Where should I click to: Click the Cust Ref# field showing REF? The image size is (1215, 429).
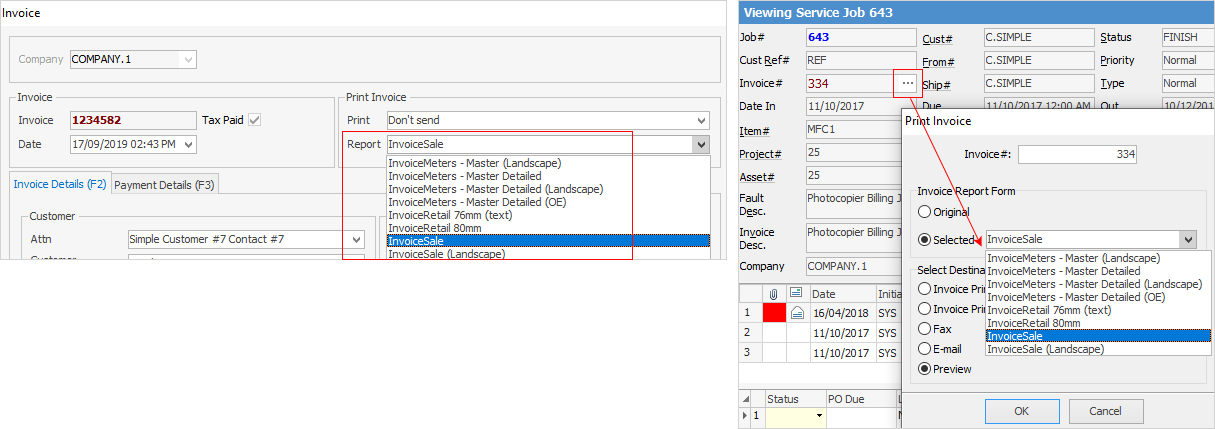coord(861,60)
